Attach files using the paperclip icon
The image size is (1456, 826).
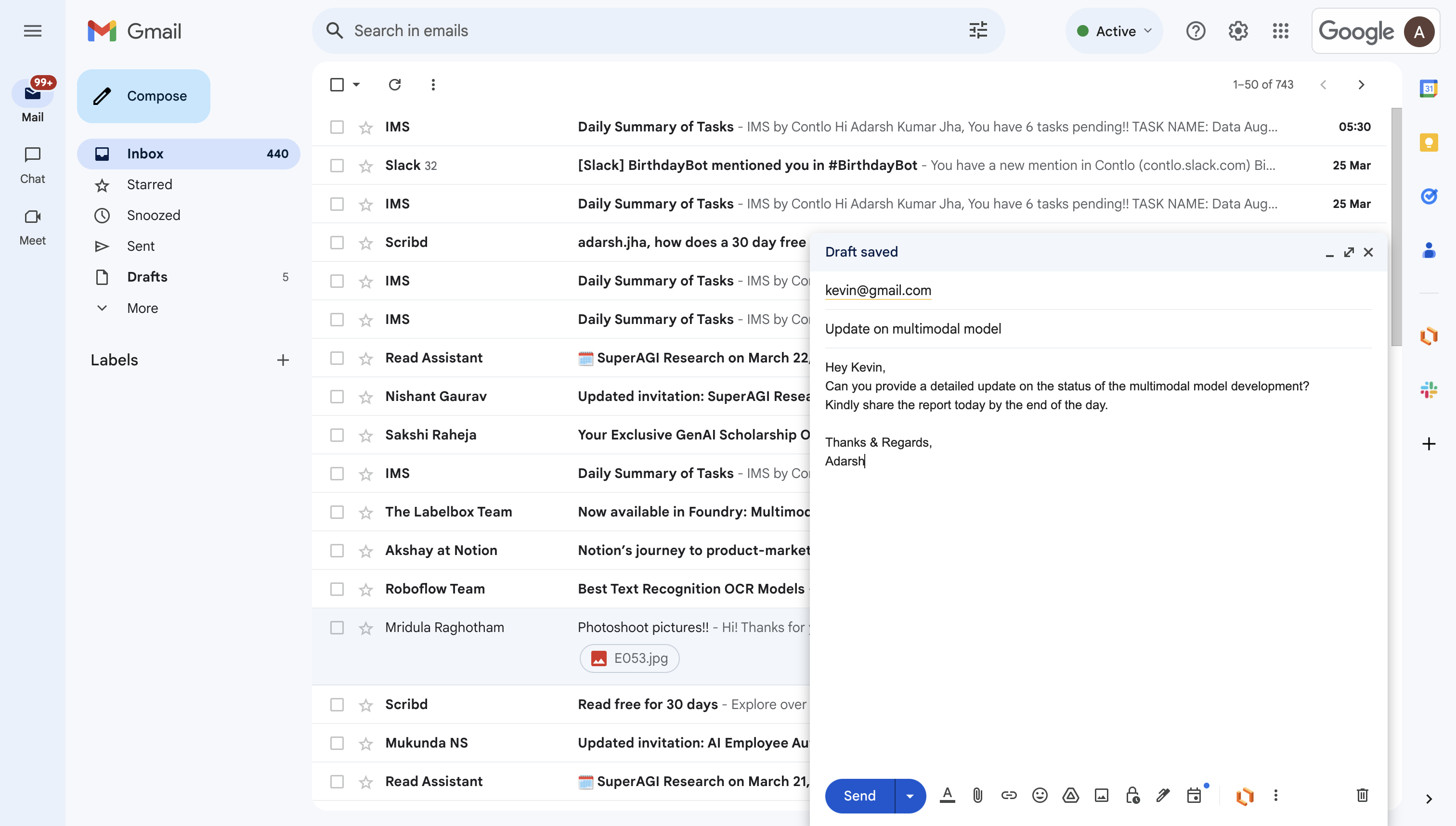(x=978, y=795)
